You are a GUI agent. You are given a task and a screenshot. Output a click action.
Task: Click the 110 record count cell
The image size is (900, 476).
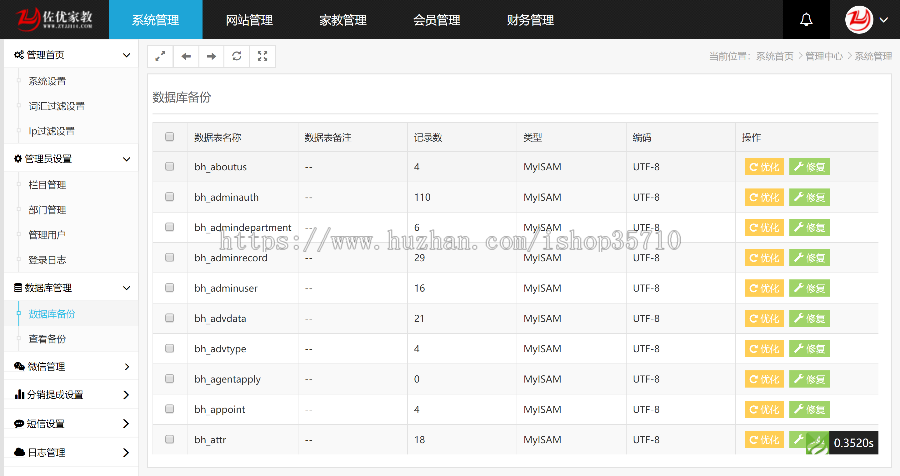[x=422, y=198]
